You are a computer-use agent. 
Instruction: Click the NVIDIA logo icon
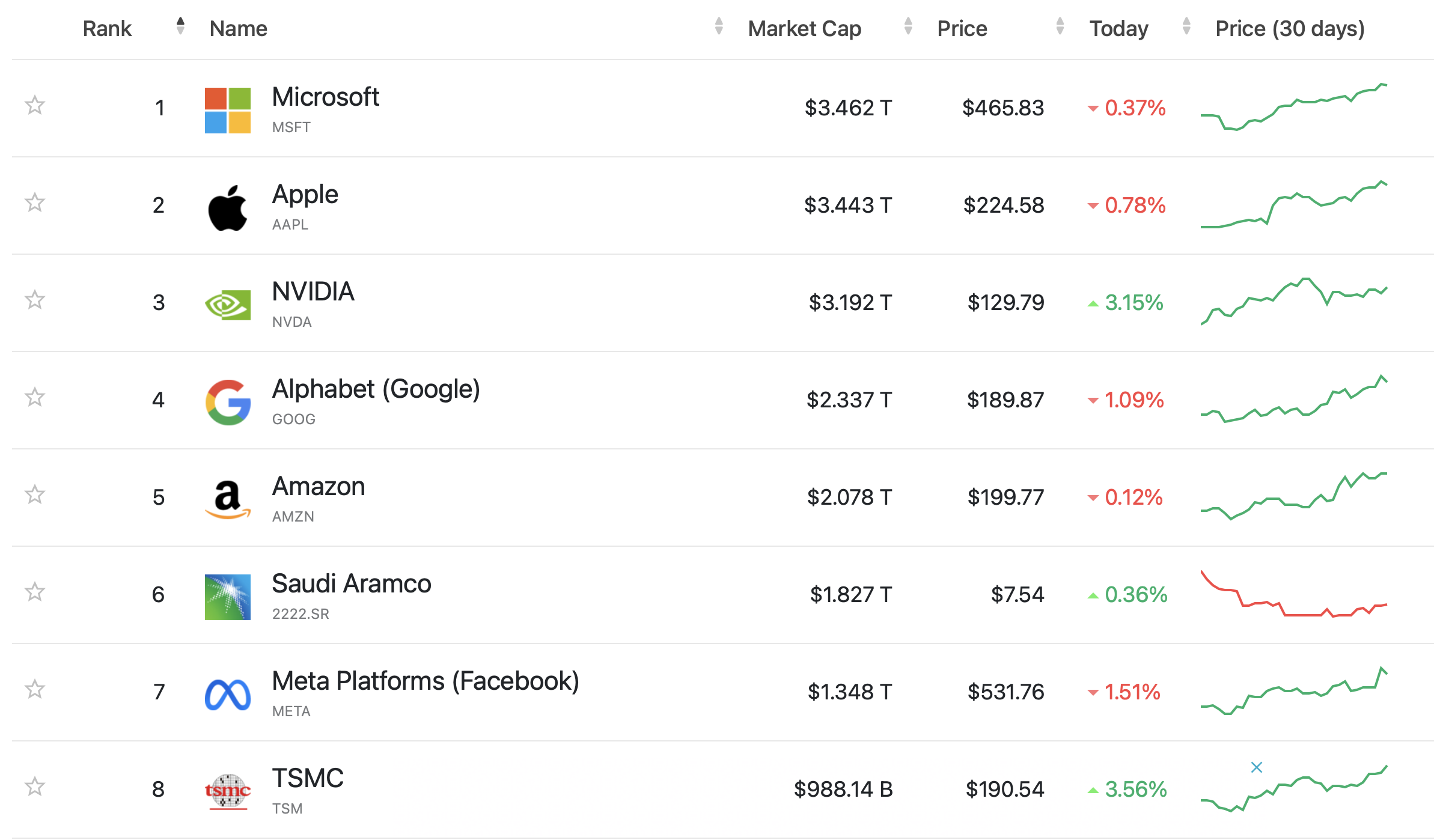click(227, 305)
